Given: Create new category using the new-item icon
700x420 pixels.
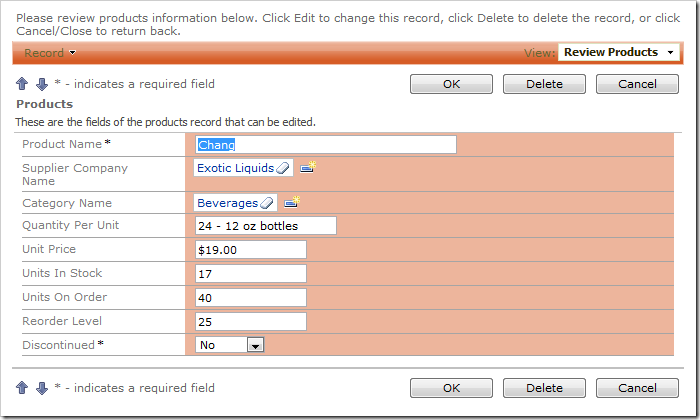Looking at the screenshot, I should click(x=292, y=203).
